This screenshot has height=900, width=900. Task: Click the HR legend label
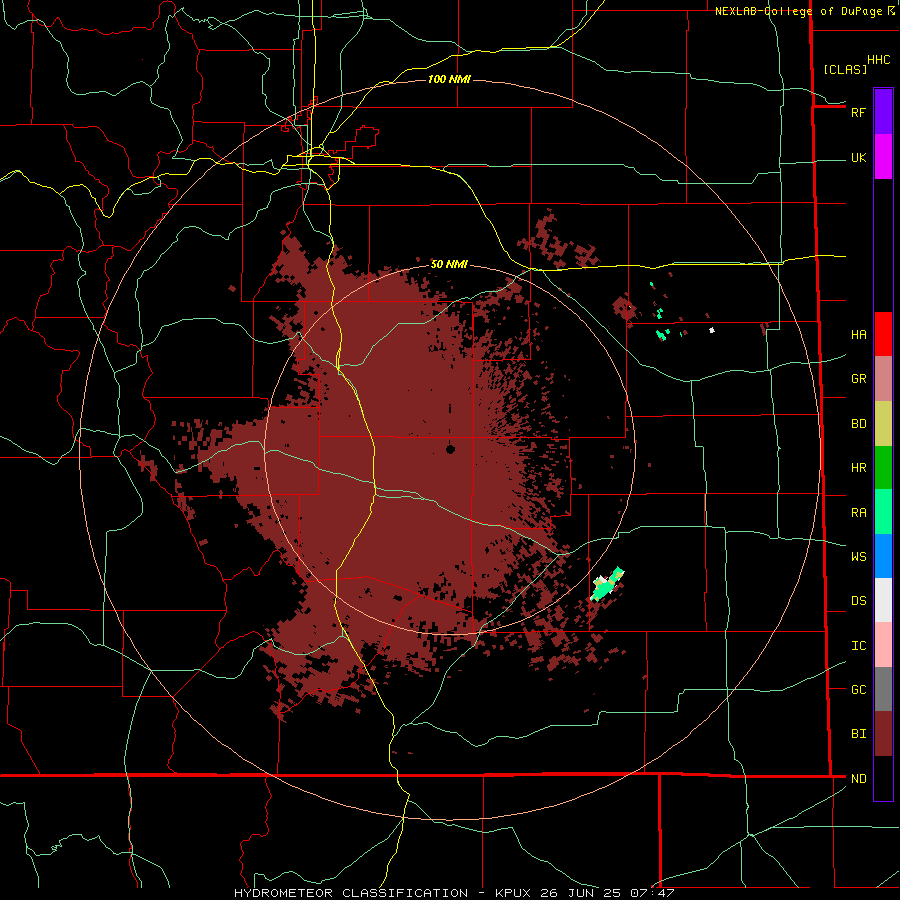858,468
